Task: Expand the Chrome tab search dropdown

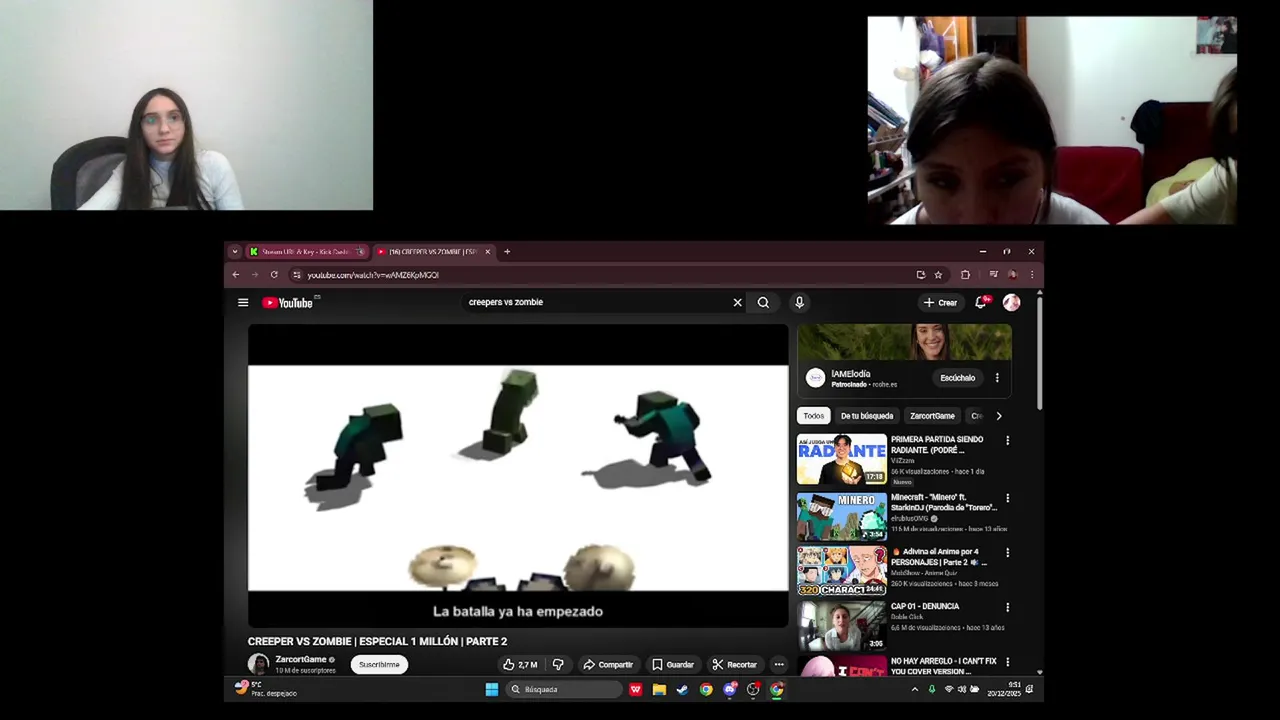Action: [x=235, y=252]
